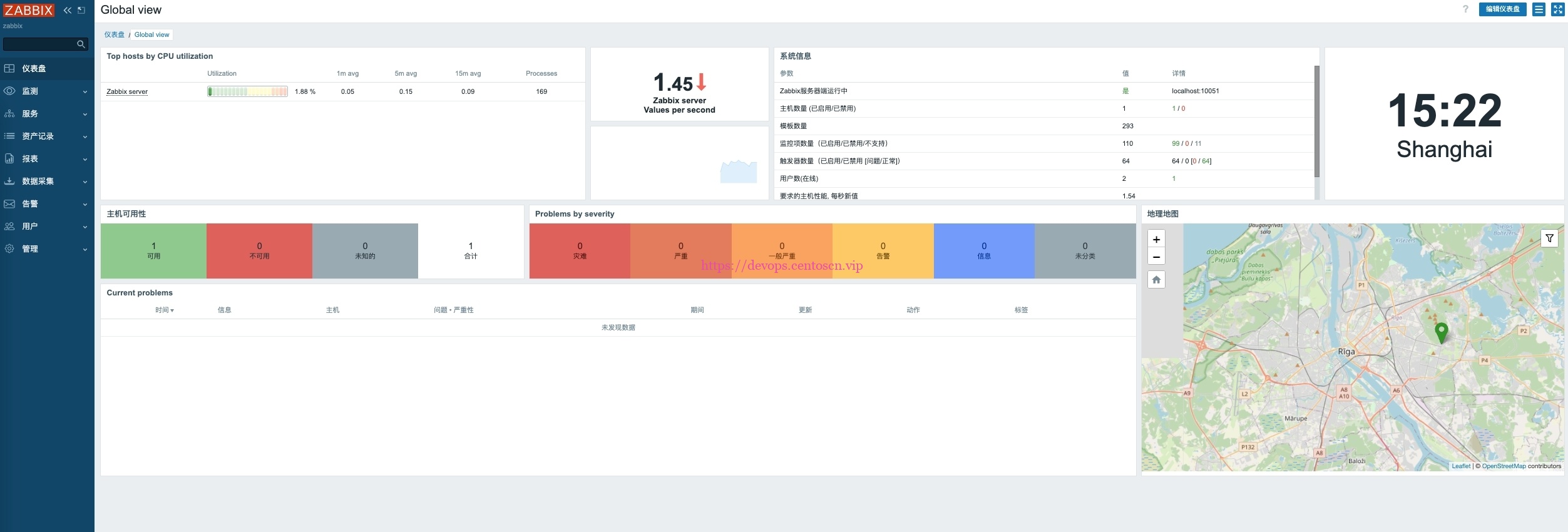Click the 合计 total block

click(x=471, y=251)
